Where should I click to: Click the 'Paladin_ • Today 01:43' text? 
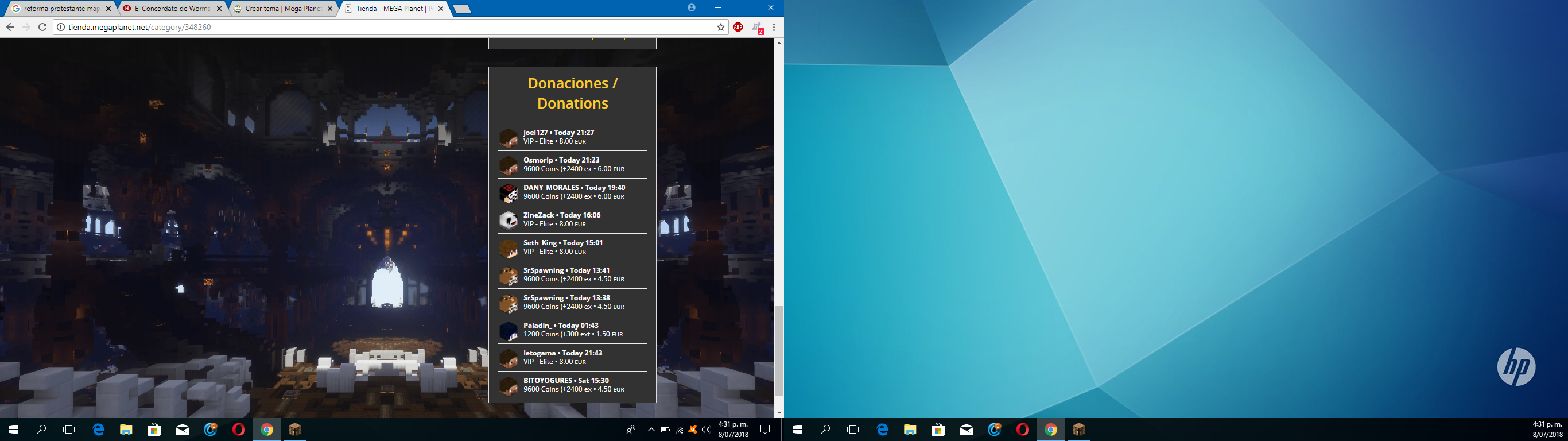pyautogui.click(x=561, y=325)
